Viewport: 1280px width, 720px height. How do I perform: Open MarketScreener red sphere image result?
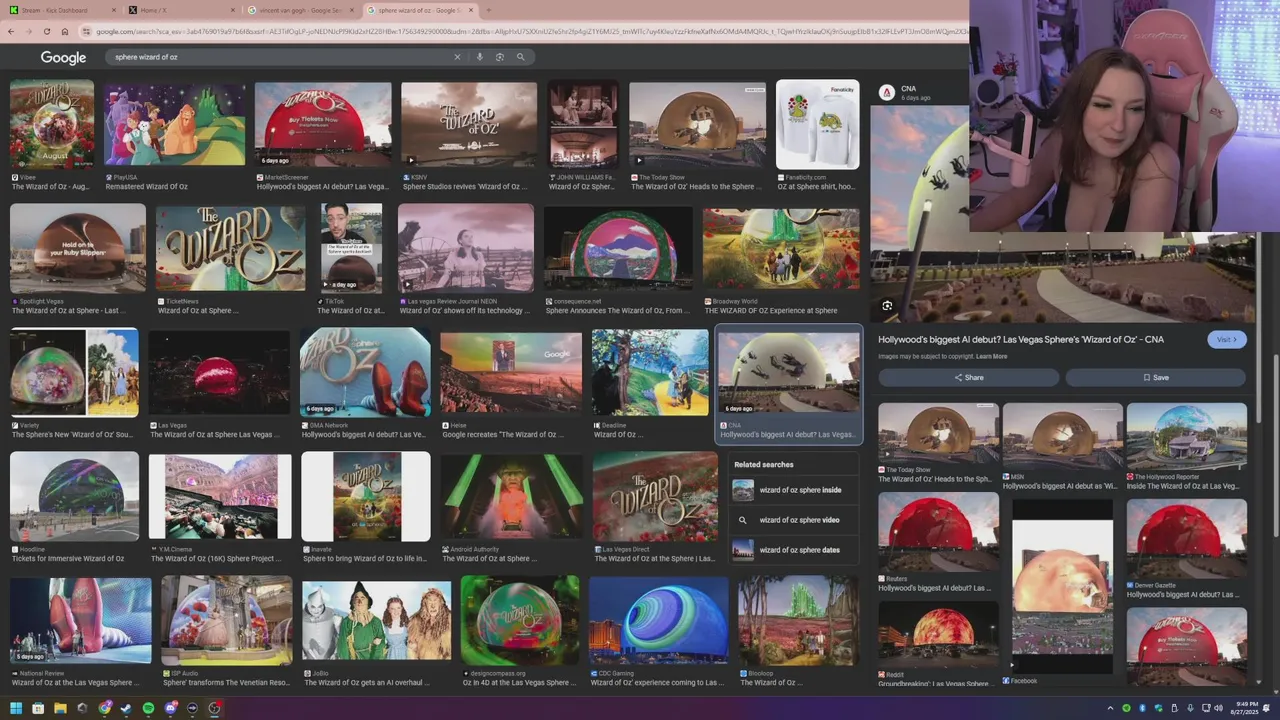pos(323,125)
